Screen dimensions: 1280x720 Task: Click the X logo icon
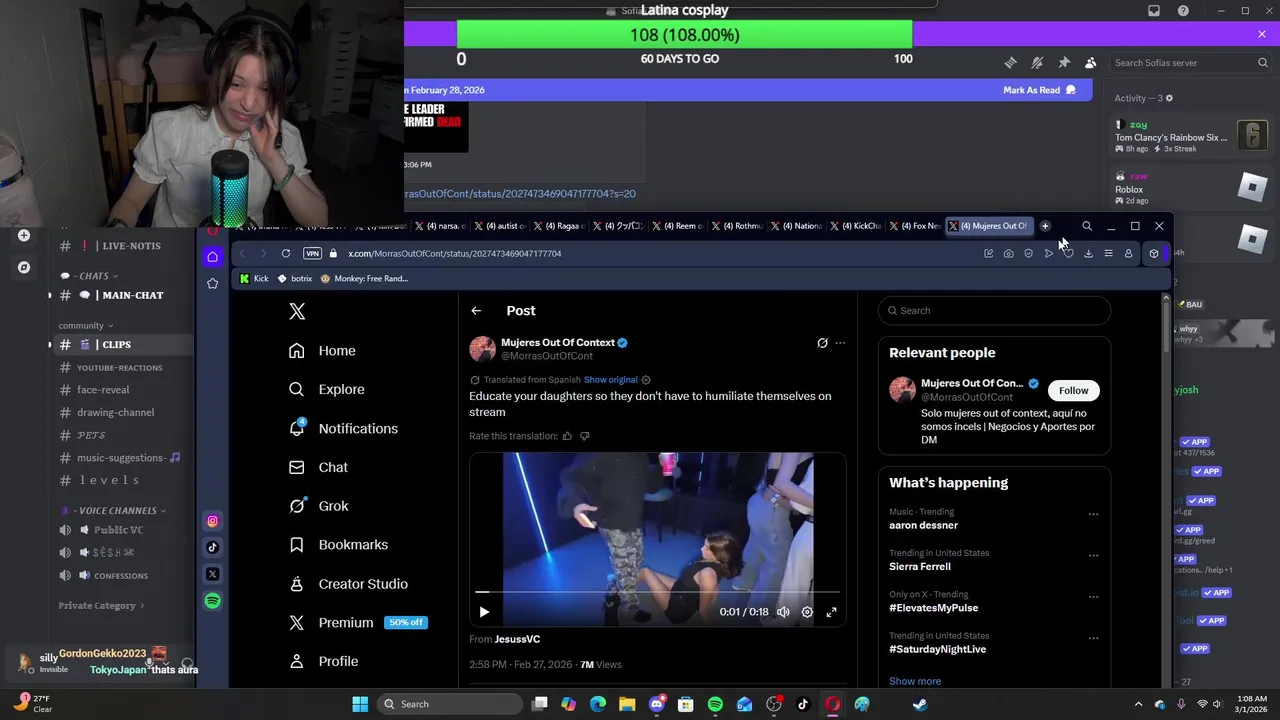(x=297, y=312)
